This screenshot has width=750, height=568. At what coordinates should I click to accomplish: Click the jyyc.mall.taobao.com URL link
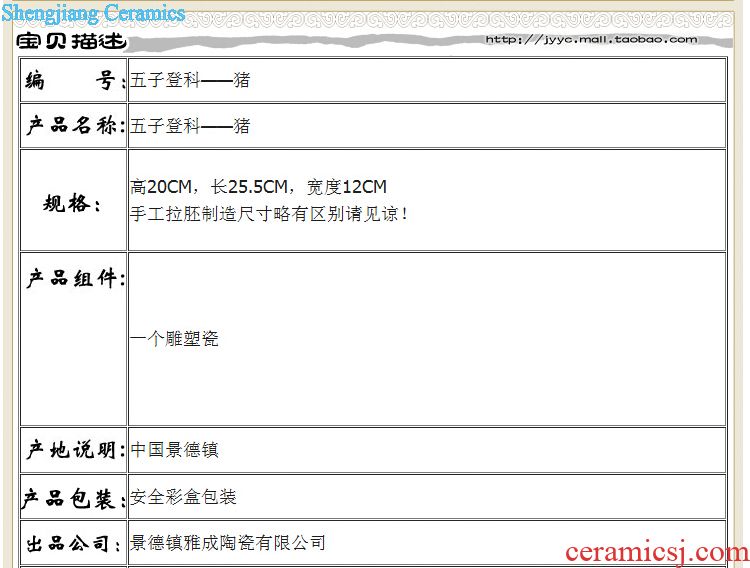[x=591, y=39]
